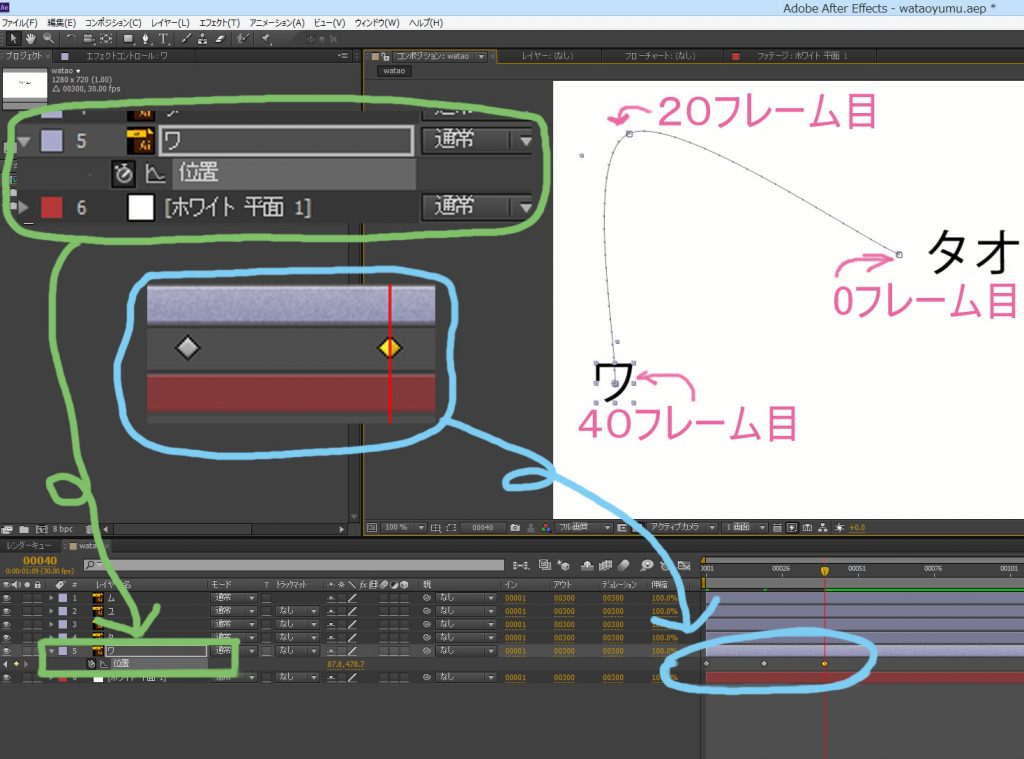The image size is (1024, 759).
Task: Click label color swatch of layer 1 ム
Action: (63, 598)
